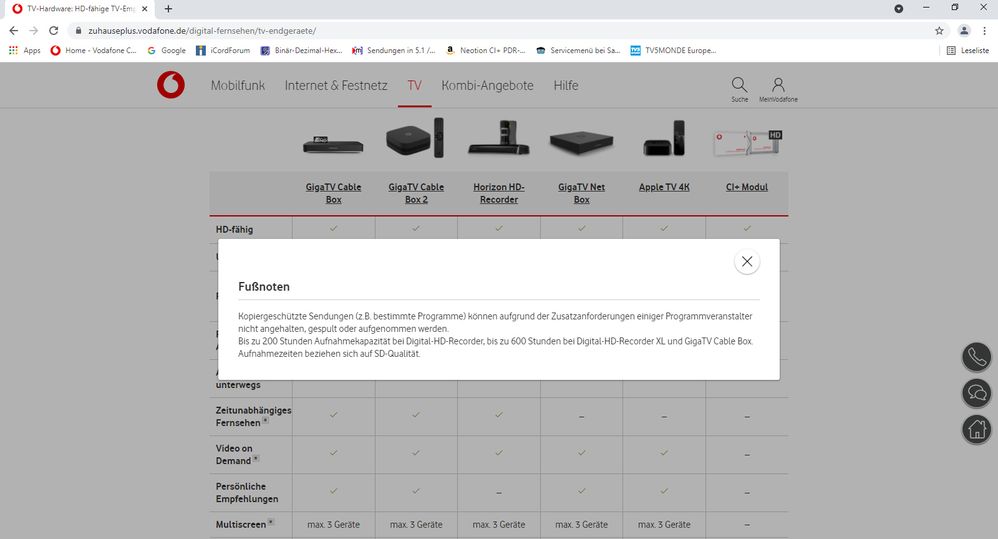Viewport: 998px width, 539px height.
Task: Go back in browser history
Action: point(13,31)
